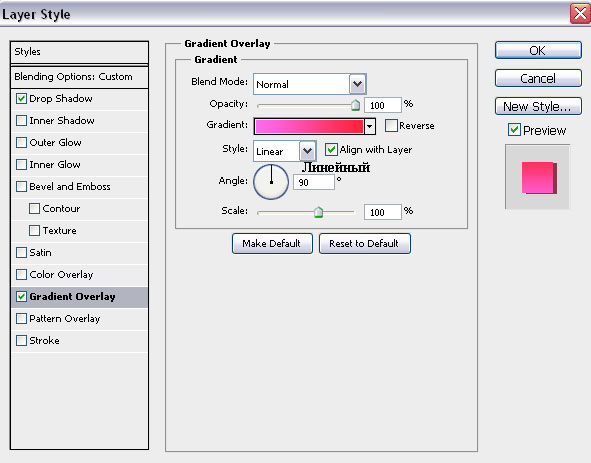The width and height of the screenshot is (591, 463).
Task: Click the Opacity value field
Action: [383, 105]
